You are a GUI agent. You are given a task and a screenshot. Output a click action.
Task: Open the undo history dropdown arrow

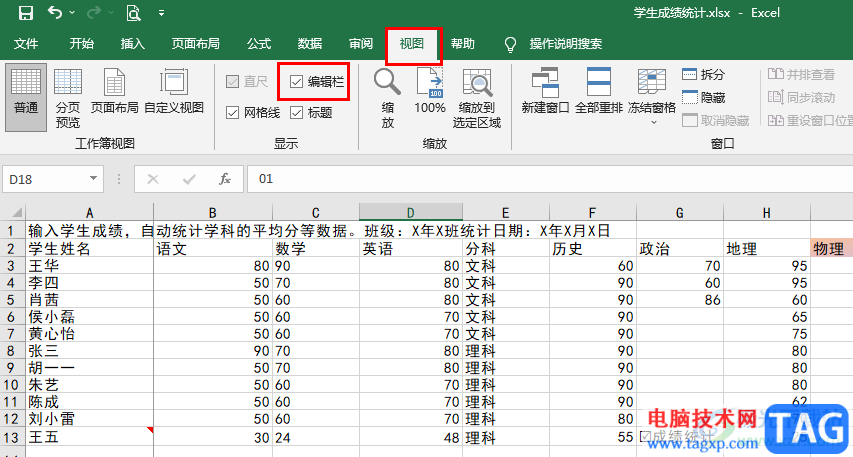click(73, 13)
